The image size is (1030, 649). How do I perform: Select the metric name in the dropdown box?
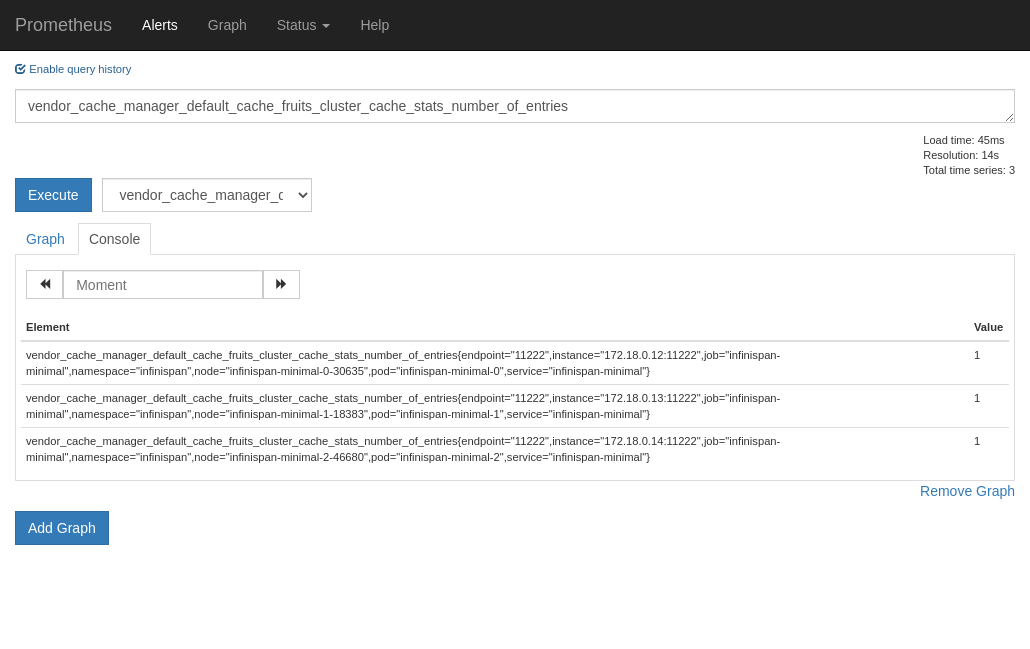[x=206, y=195]
